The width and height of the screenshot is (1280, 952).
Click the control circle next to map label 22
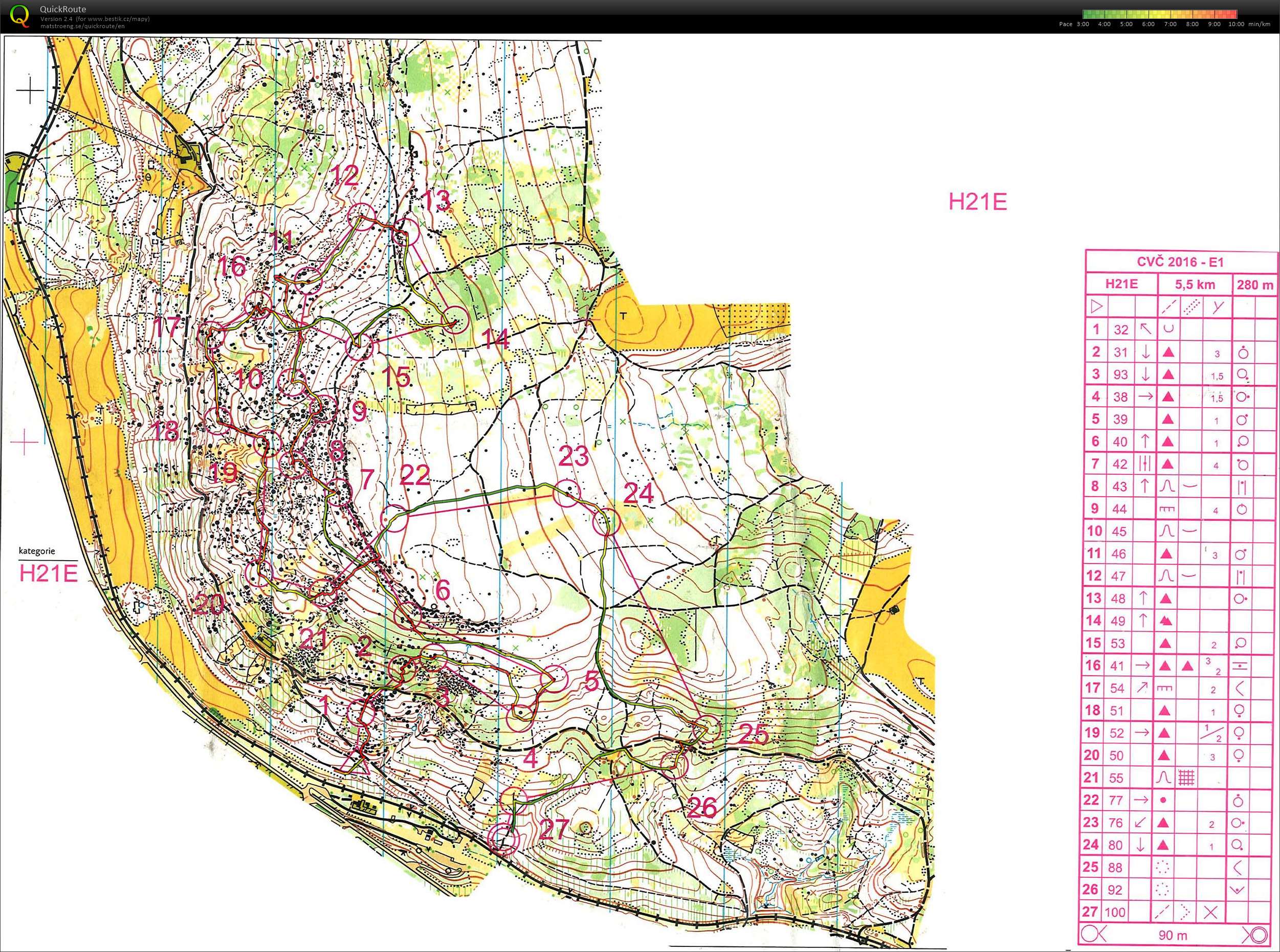point(395,519)
